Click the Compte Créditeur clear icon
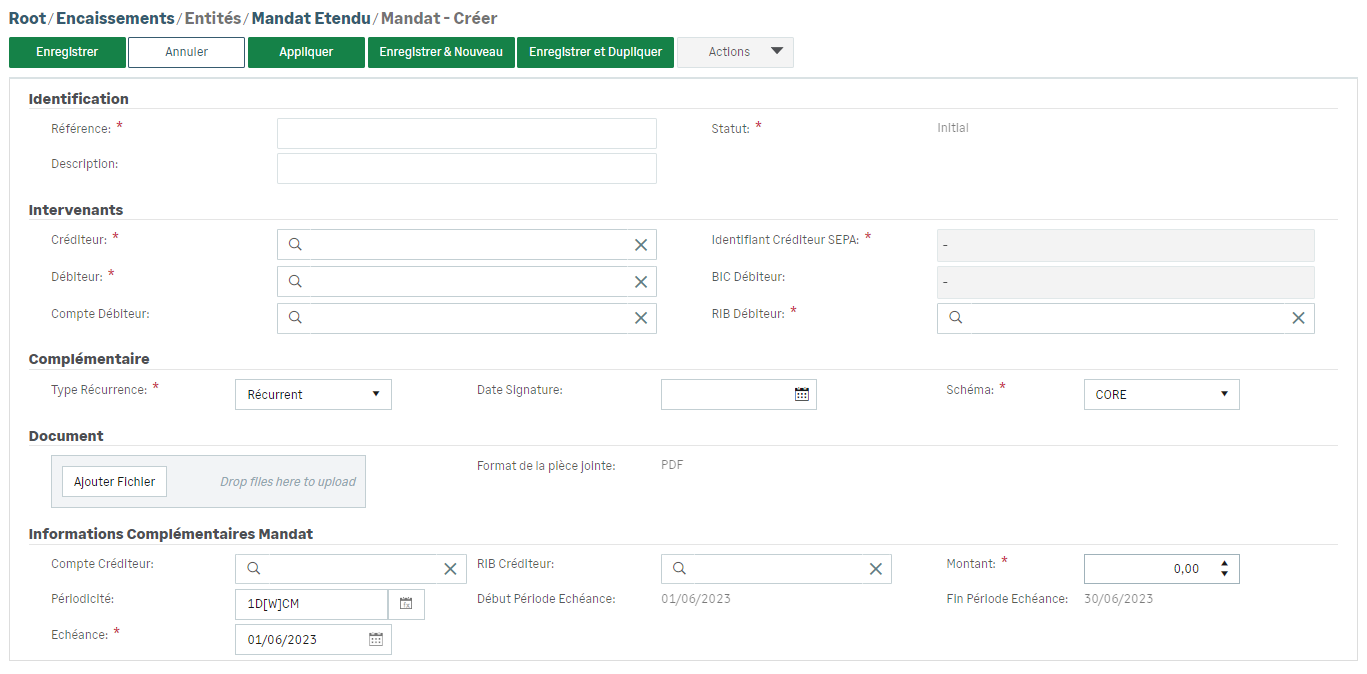The image size is (1367, 674). coord(450,569)
